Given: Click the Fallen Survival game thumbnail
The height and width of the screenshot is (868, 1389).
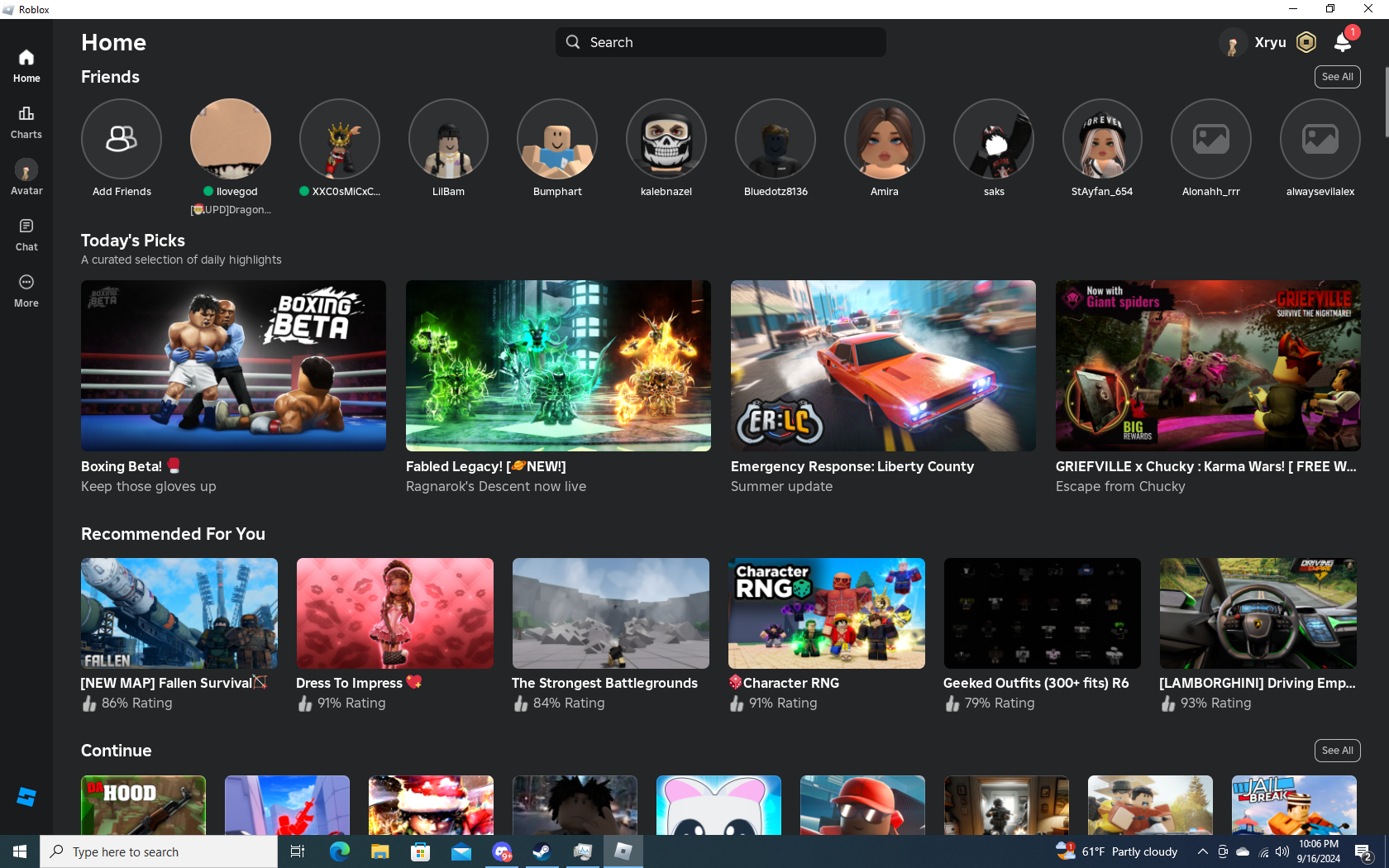Looking at the screenshot, I should pos(179,613).
